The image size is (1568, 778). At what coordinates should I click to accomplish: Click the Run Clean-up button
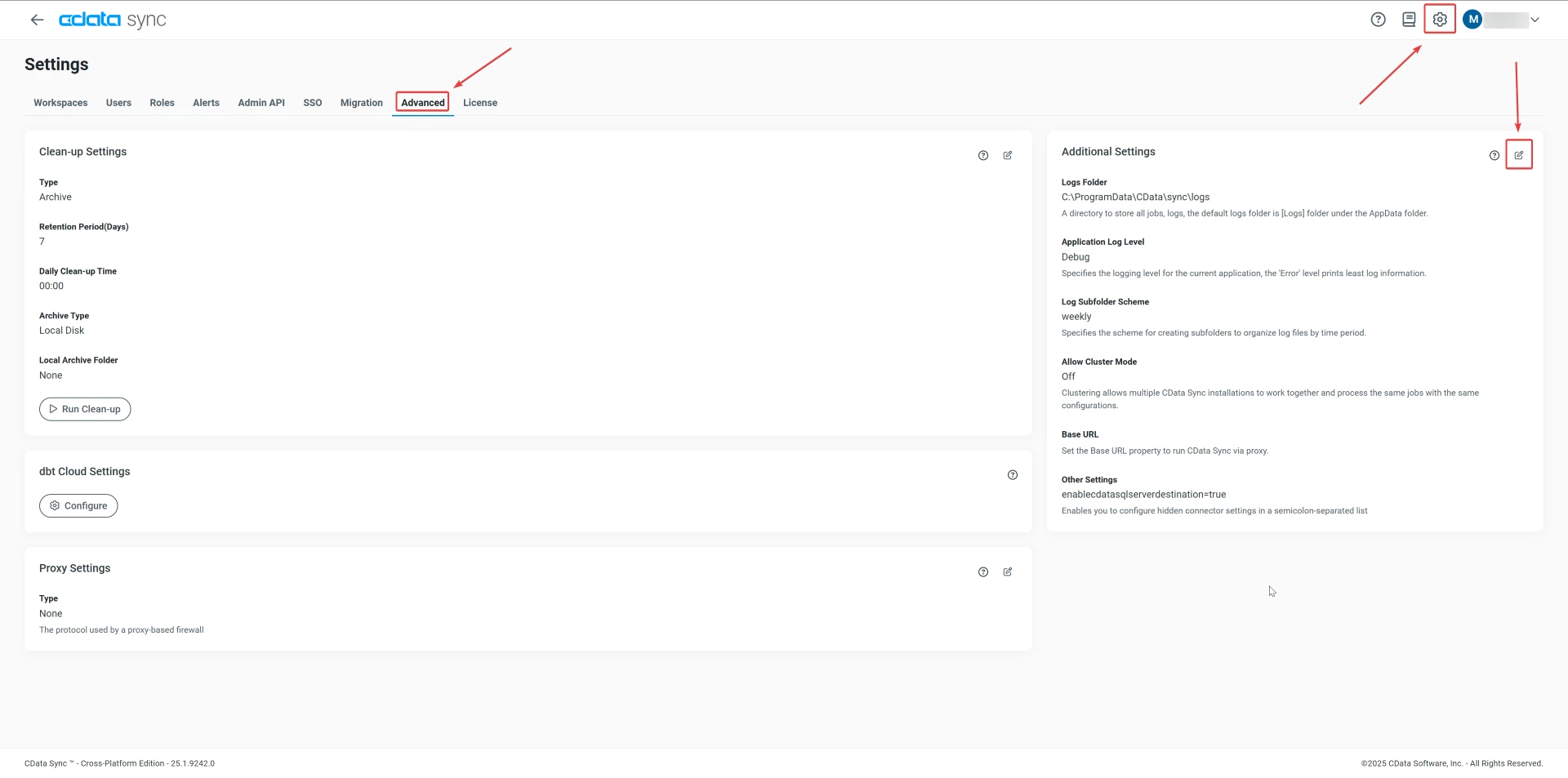tap(85, 409)
